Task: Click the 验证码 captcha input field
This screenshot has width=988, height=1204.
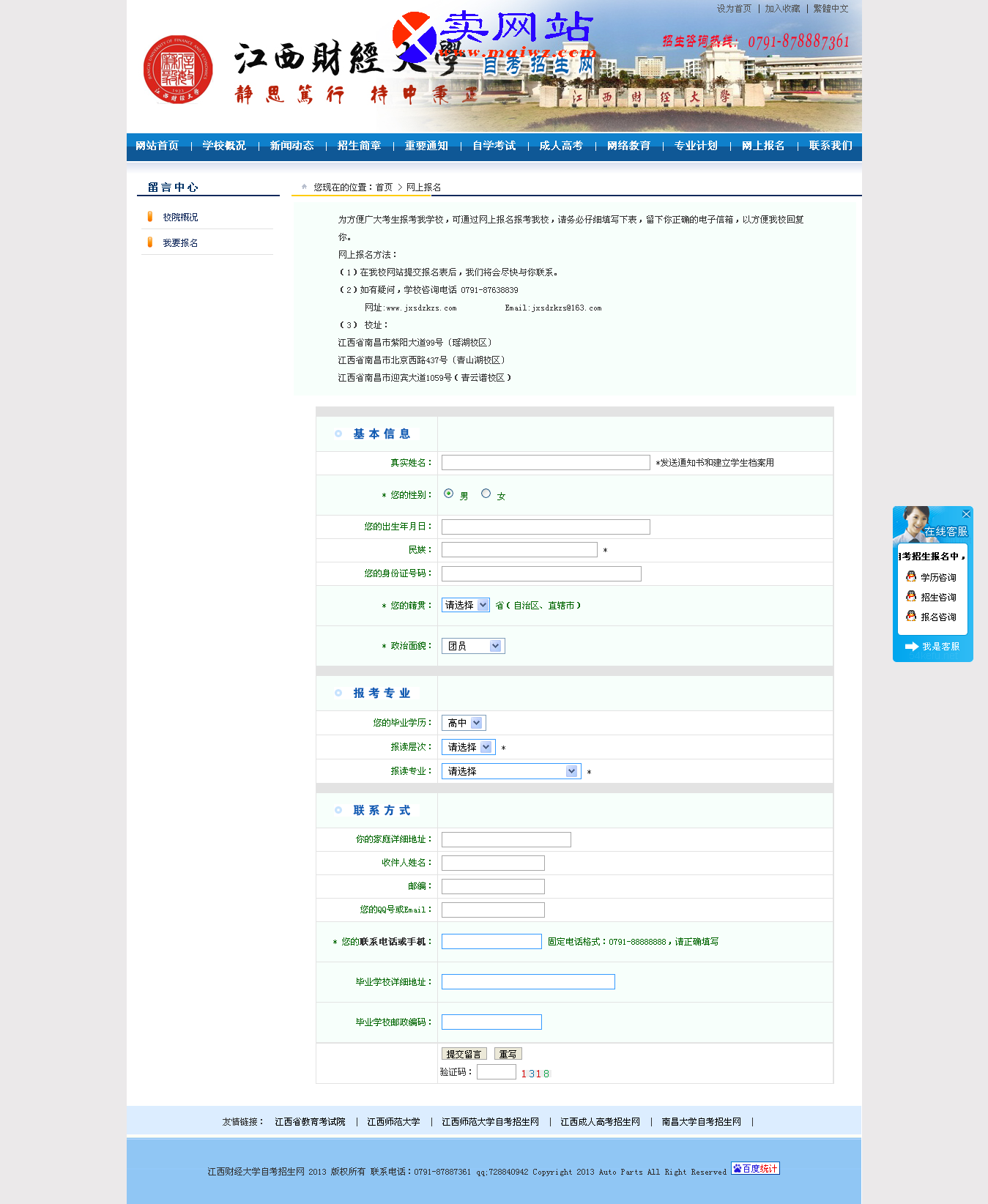Action: [x=497, y=1072]
